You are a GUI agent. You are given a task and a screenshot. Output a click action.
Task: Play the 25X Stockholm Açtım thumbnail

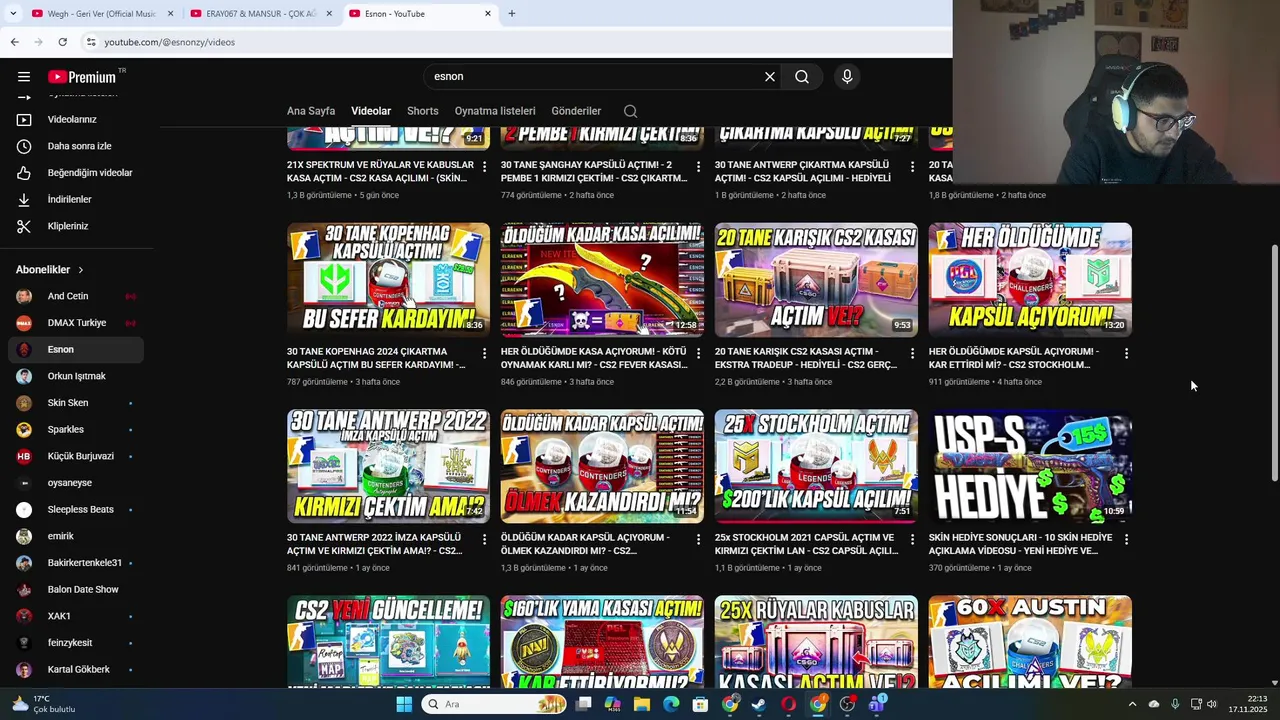click(x=816, y=466)
